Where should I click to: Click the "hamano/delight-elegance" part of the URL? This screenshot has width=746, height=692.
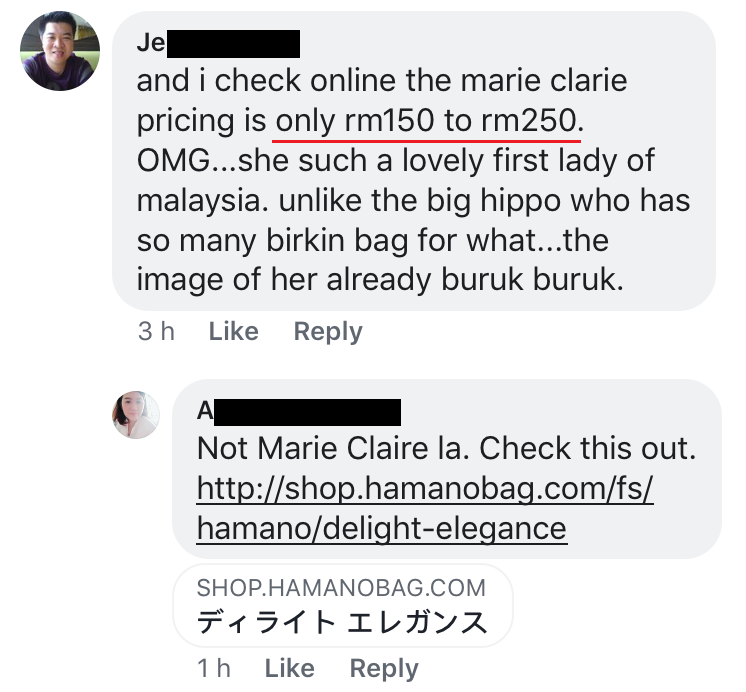[382, 527]
